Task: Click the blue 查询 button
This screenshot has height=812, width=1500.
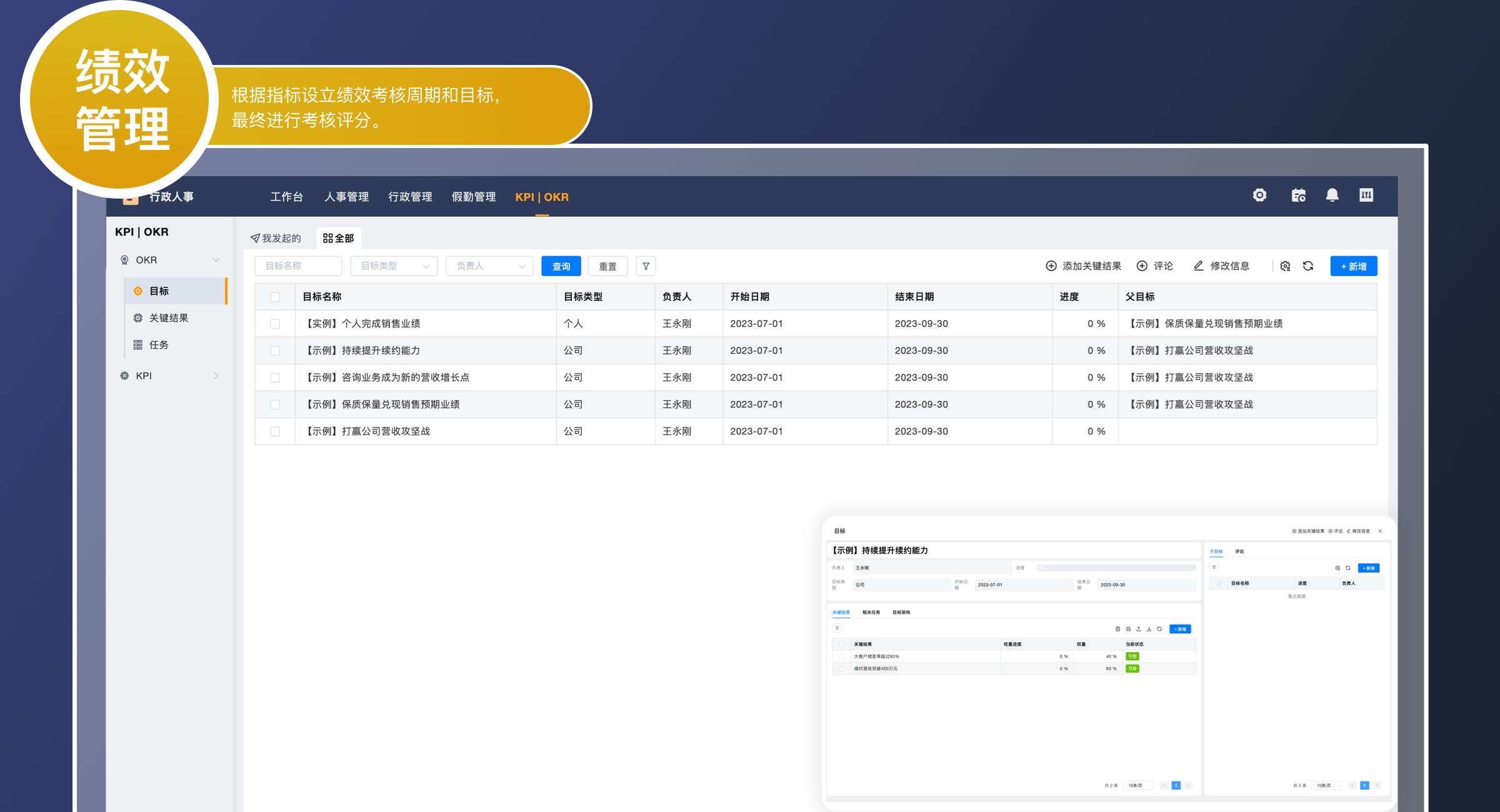Action: (x=561, y=266)
